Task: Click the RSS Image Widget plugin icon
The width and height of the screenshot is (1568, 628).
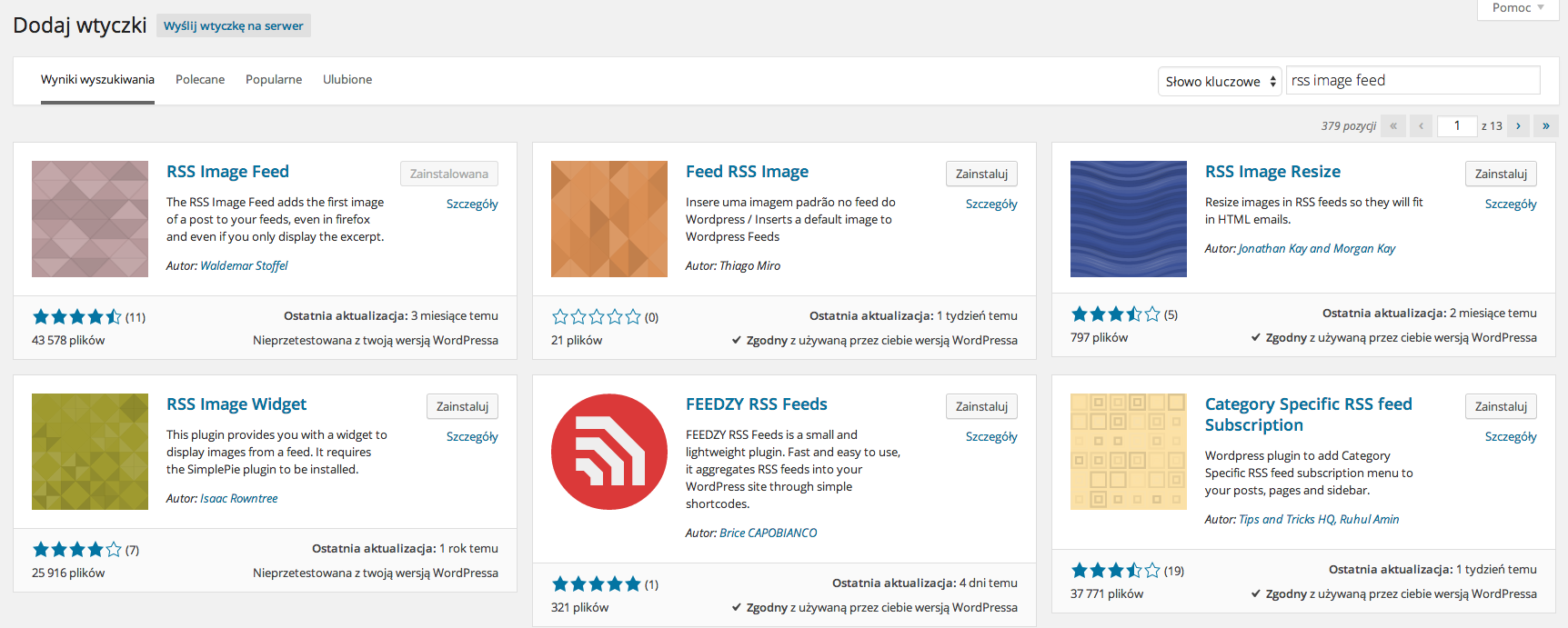Action: (x=90, y=452)
